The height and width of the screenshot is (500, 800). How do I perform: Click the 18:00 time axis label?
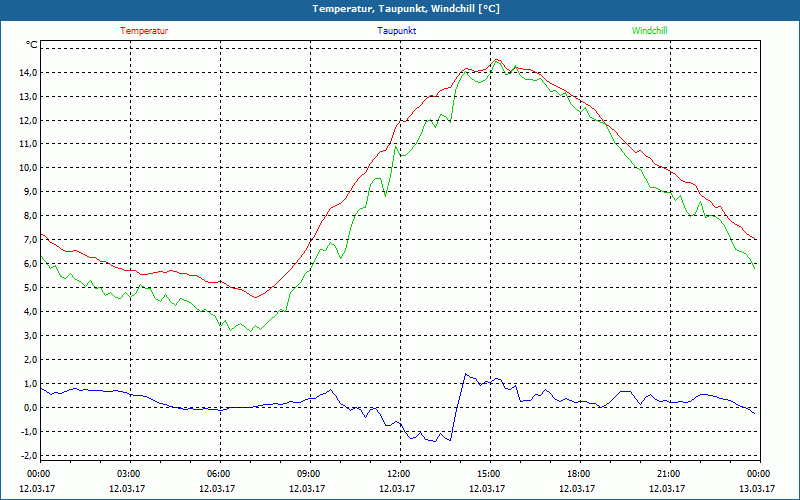(580, 474)
